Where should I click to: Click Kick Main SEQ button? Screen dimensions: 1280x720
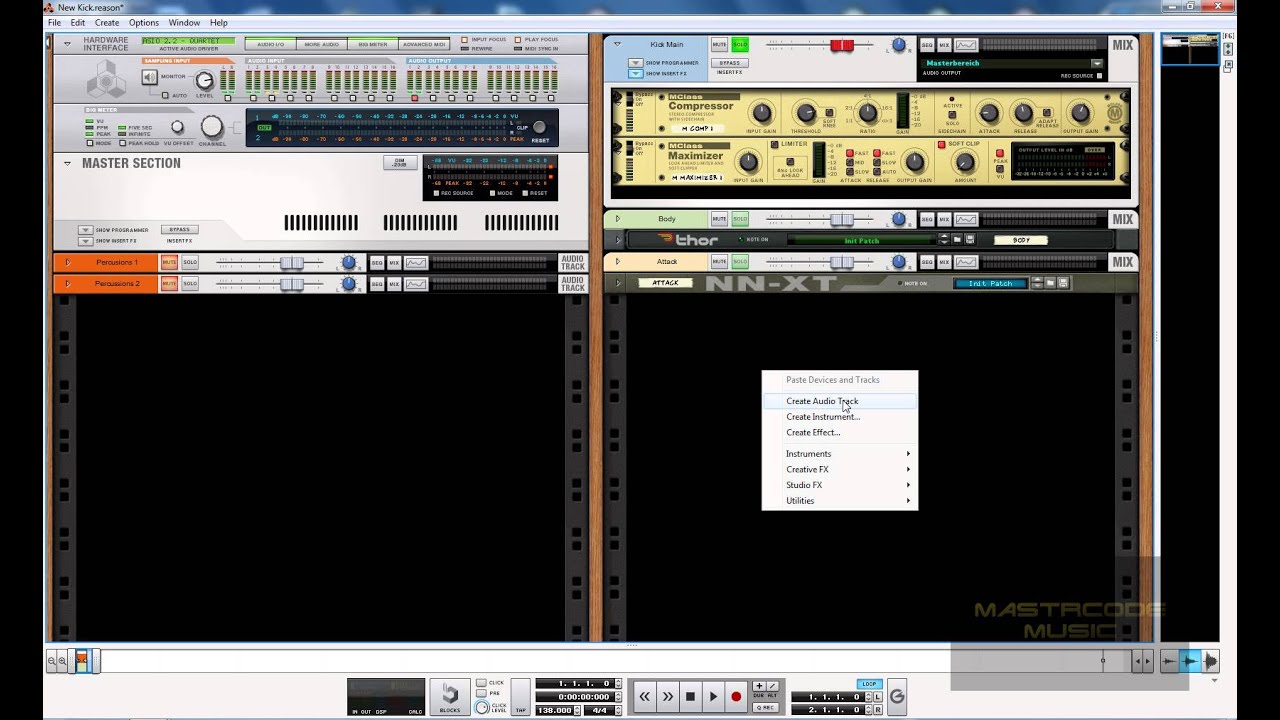click(x=927, y=45)
